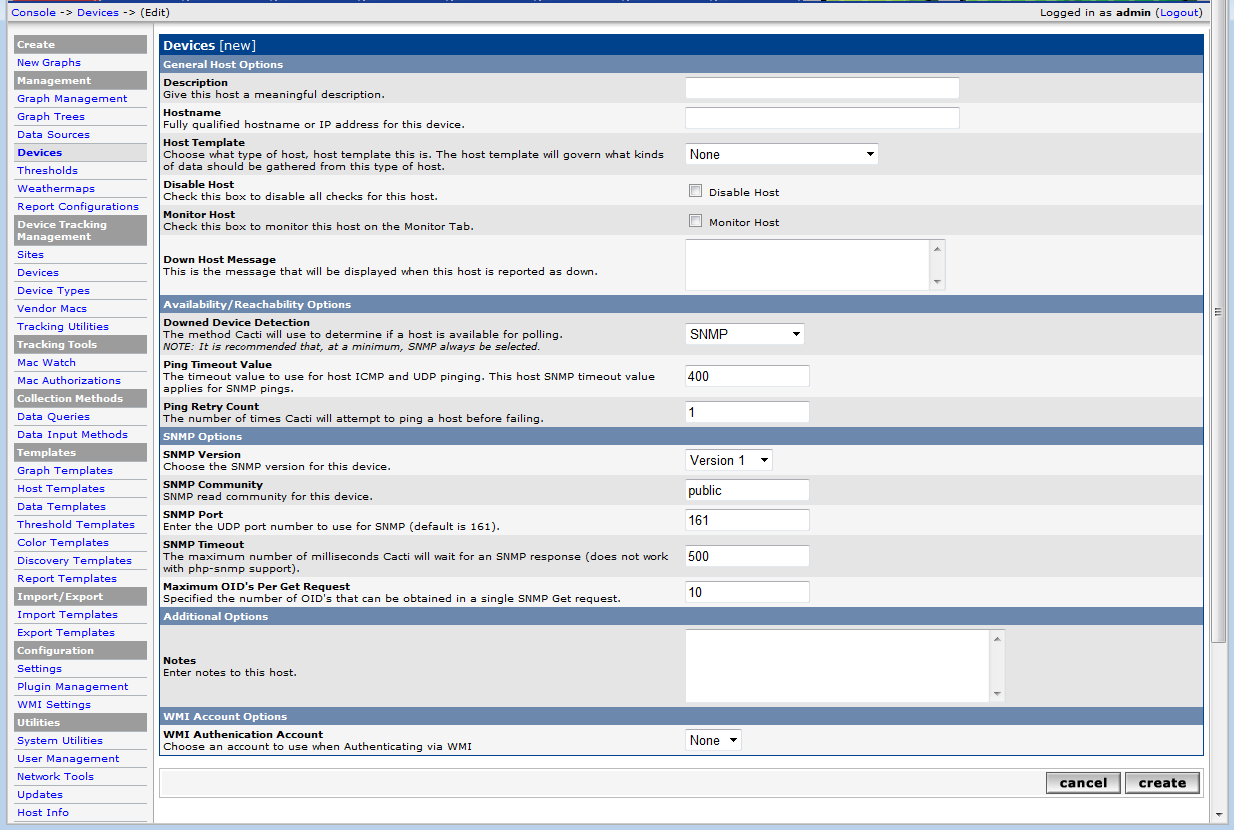This screenshot has width=1234, height=830.
Task: Open Report Templates in sidebar
Action: pyautogui.click(x=67, y=578)
